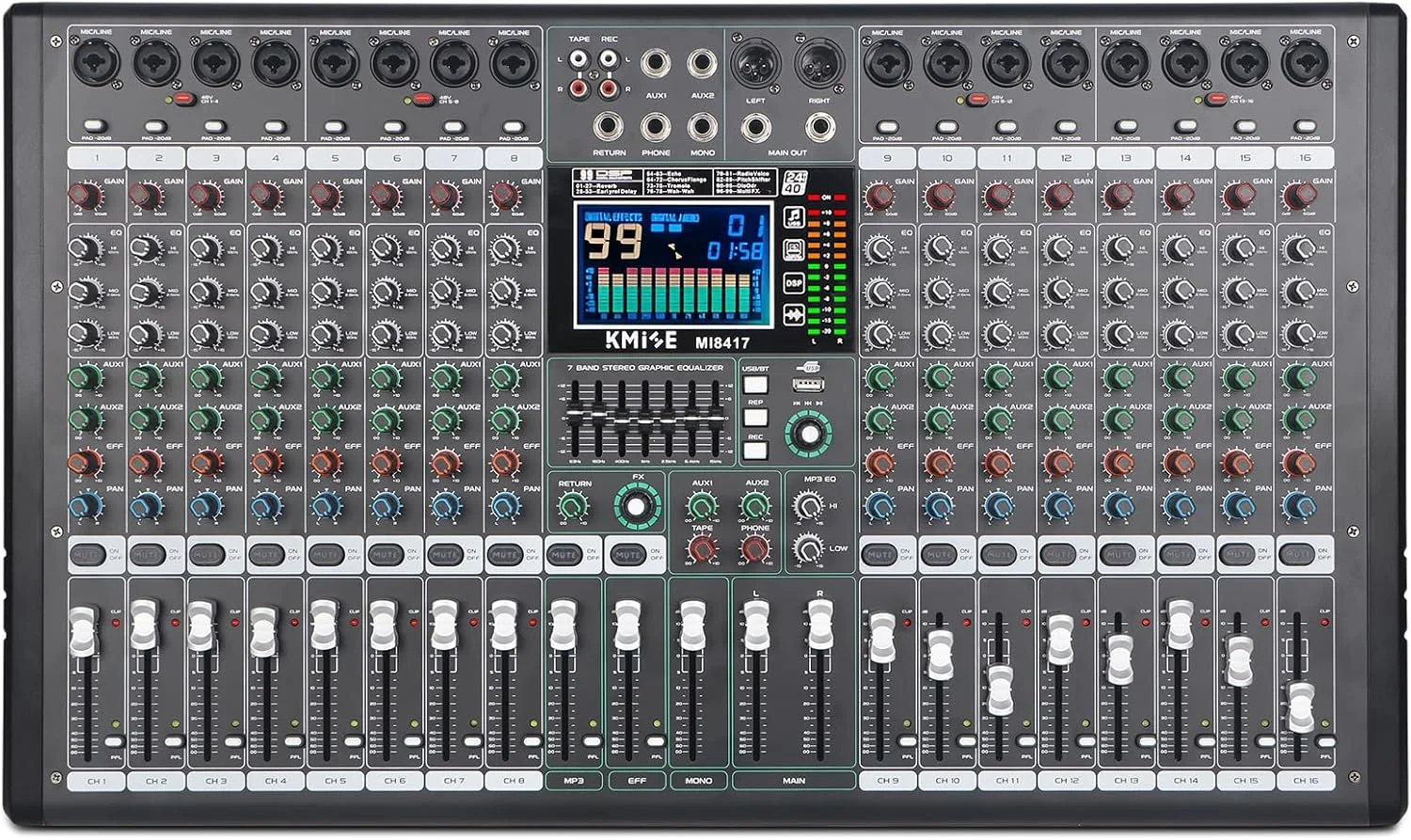Tap the white TAPE L RCA jack
The width and height of the screenshot is (1411, 840).
[579, 59]
